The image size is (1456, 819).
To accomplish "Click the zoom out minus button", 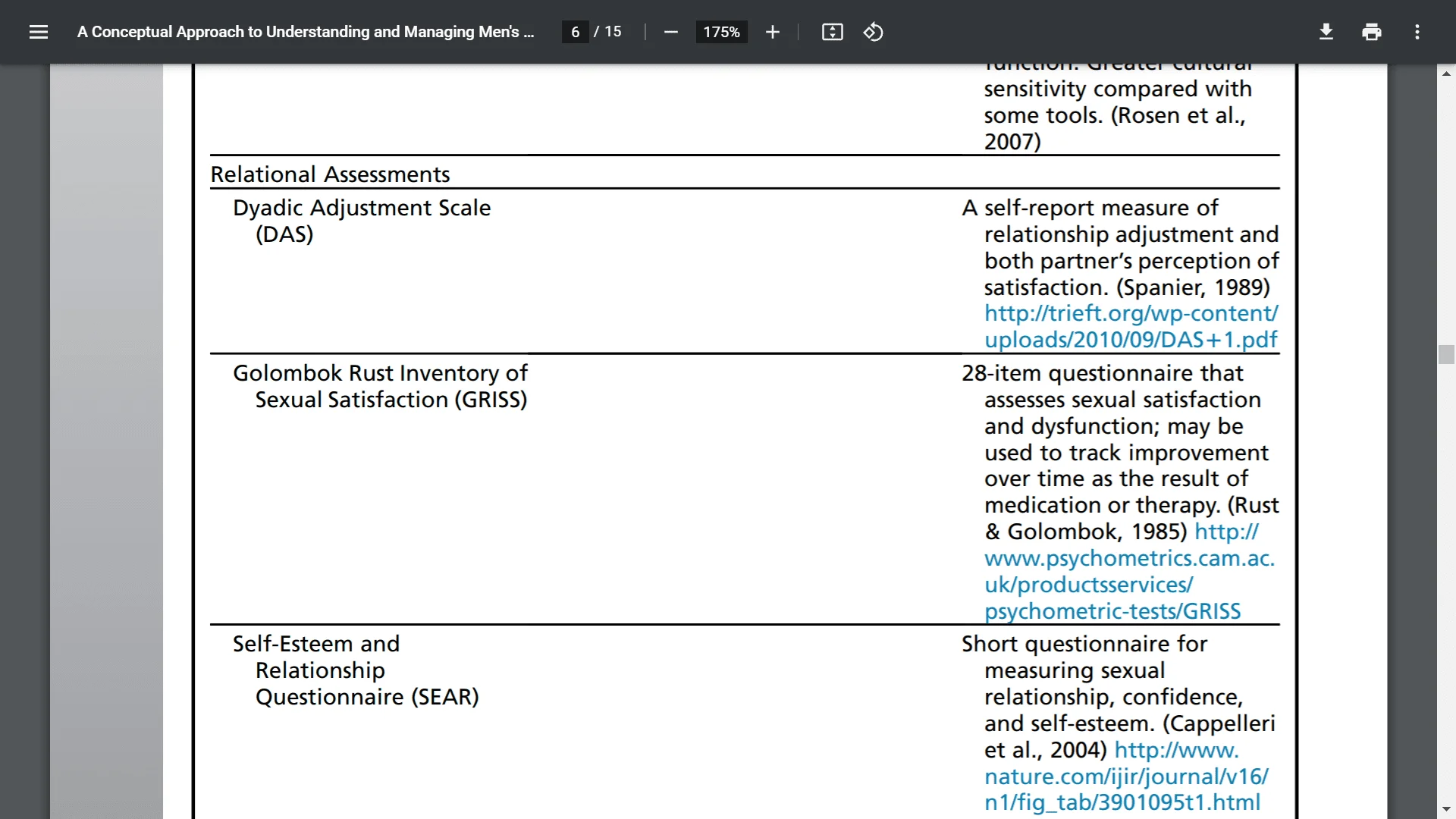I will click(670, 32).
